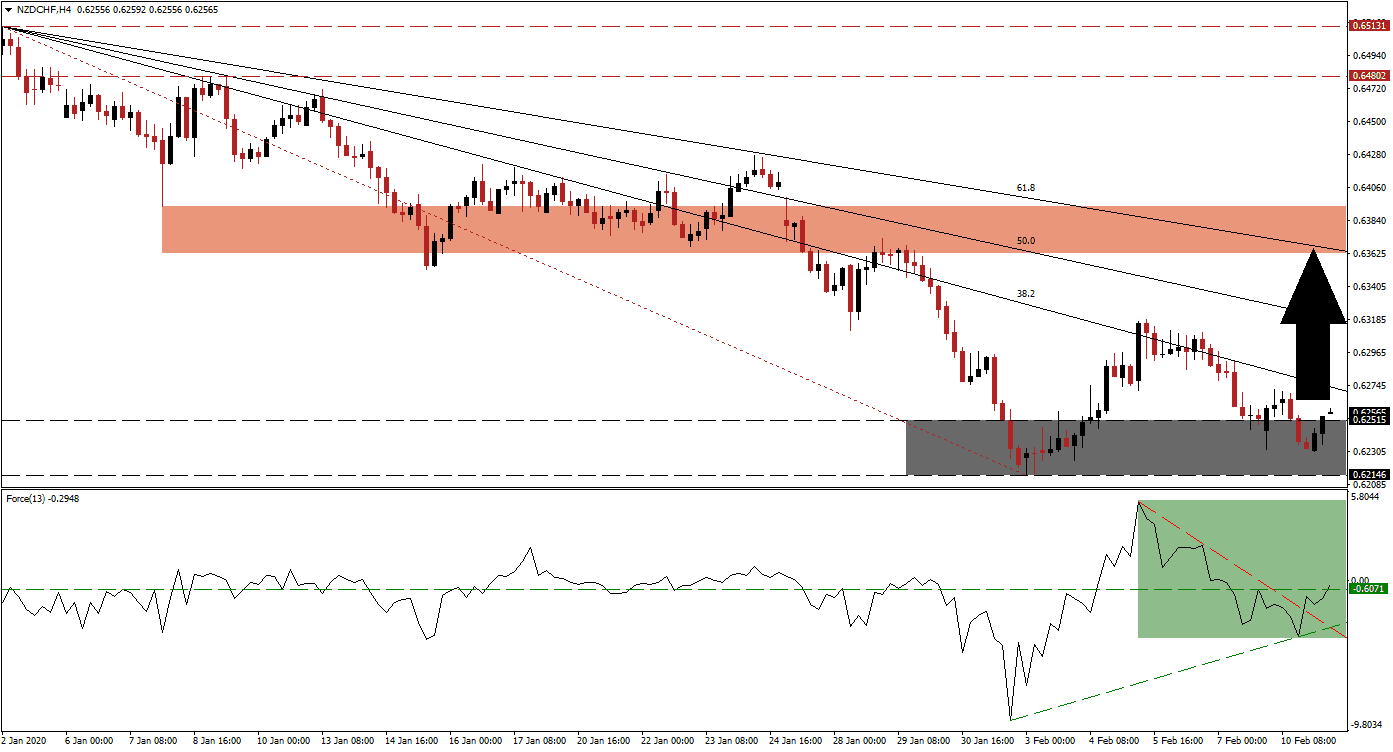Click the 7 Feb 00:00 time label
Screen dimensions: 1393x752
click(x=1243, y=741)
